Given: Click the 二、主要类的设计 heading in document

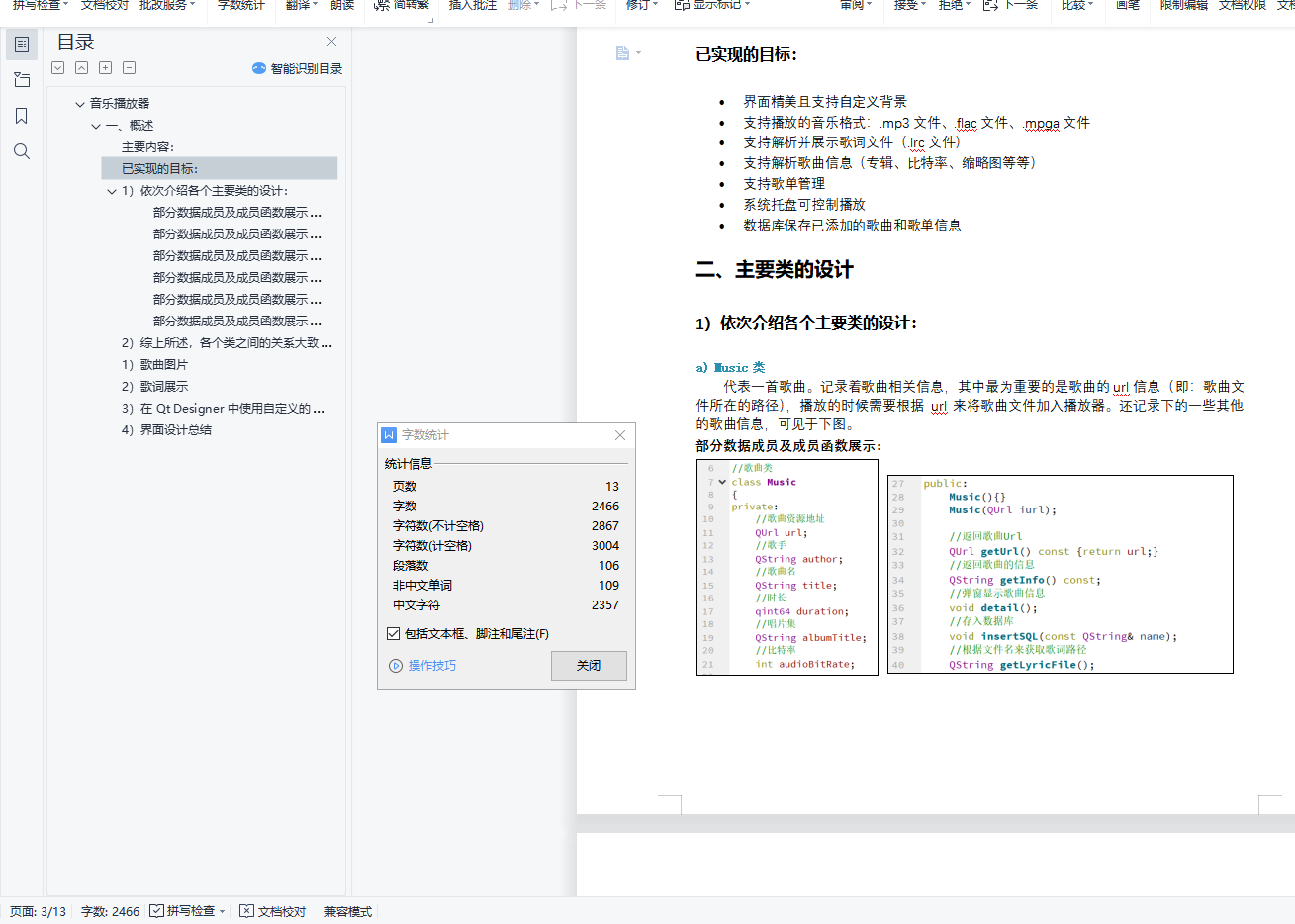Looking at the screenshot, I should click(x=775, y=270).
